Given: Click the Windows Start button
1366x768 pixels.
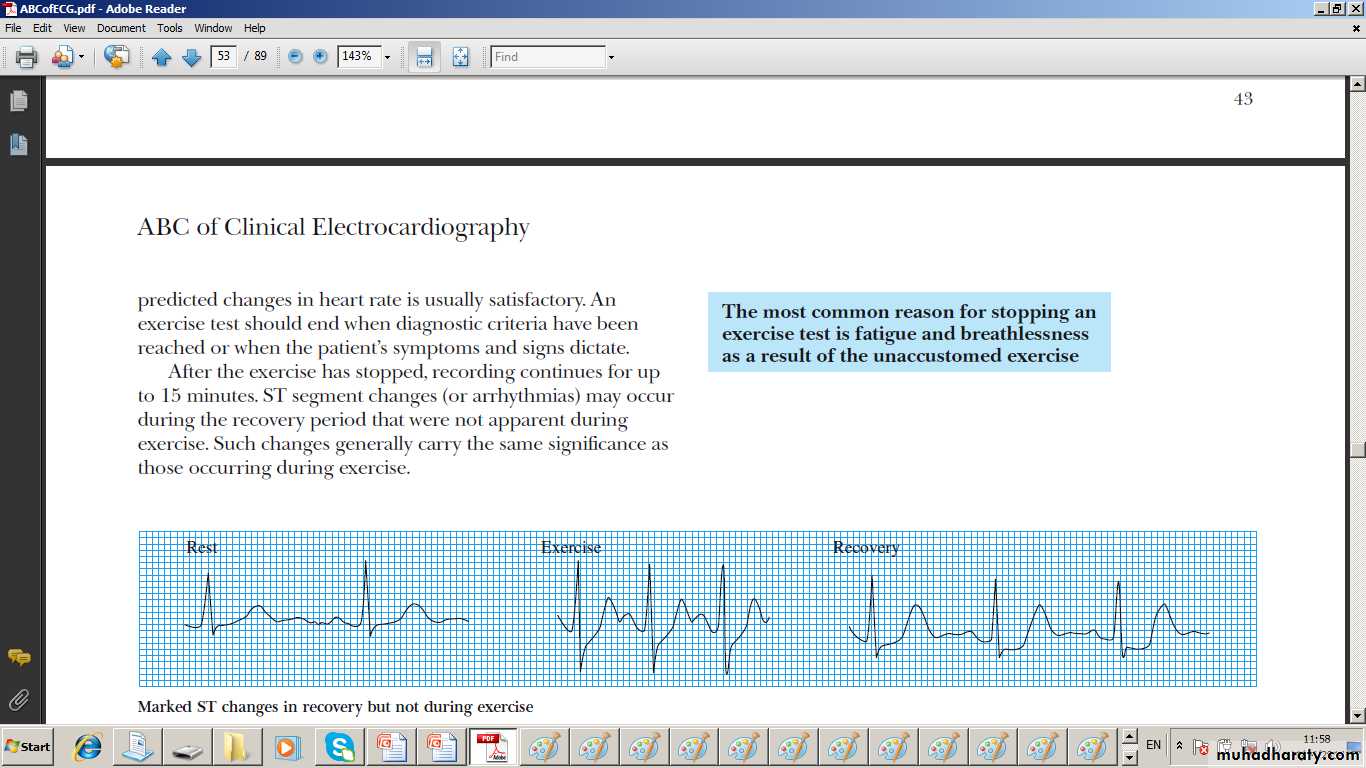Looking at the screenshot, I should (28, 746).
